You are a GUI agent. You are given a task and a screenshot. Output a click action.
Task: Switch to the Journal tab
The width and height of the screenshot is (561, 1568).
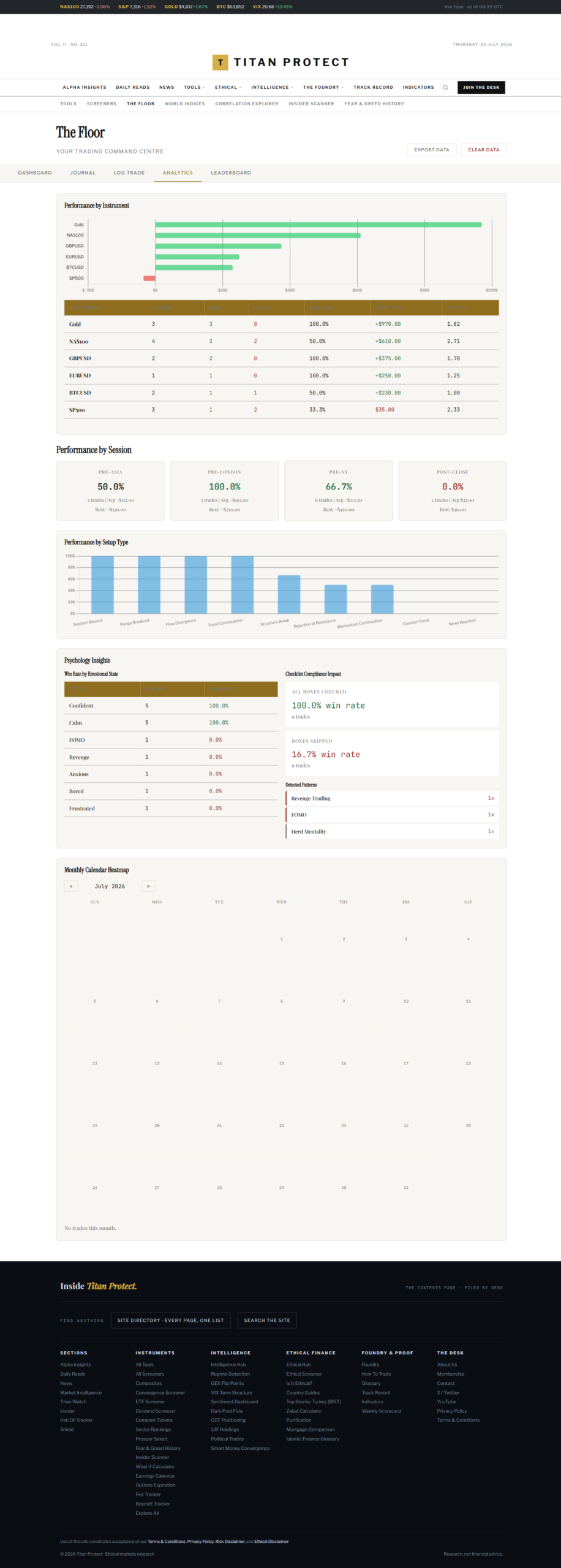[83, 173]
